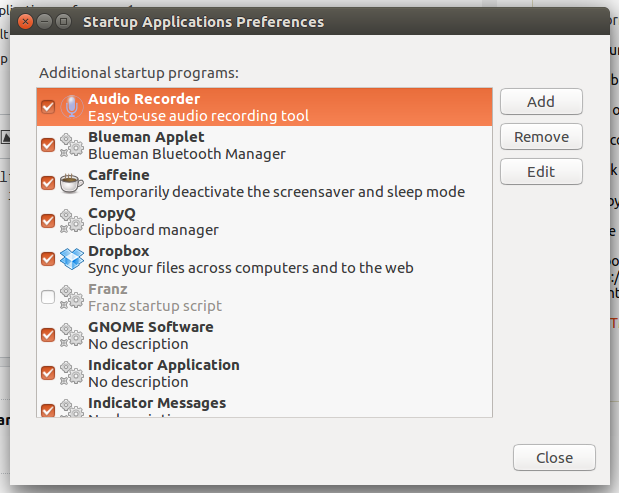Screen dimensions: 619x493
Task: Untick the Caffeine checkbox
Action: 48,183
